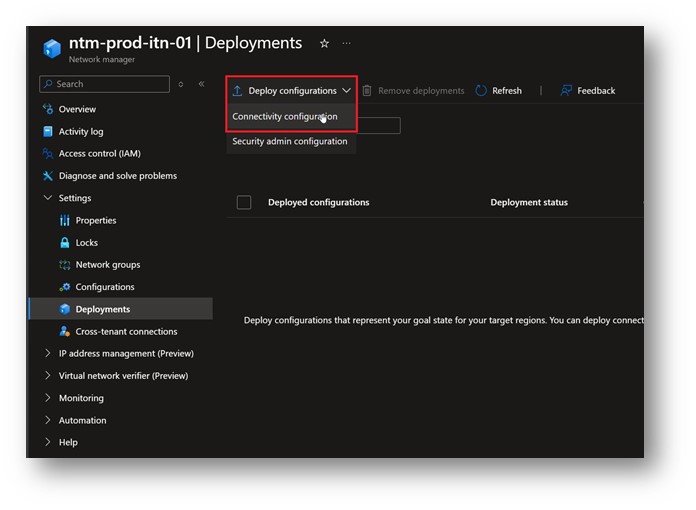Screen dimensions: 696x510
Task: Click the Network groups icon
Action: point(65,265)
